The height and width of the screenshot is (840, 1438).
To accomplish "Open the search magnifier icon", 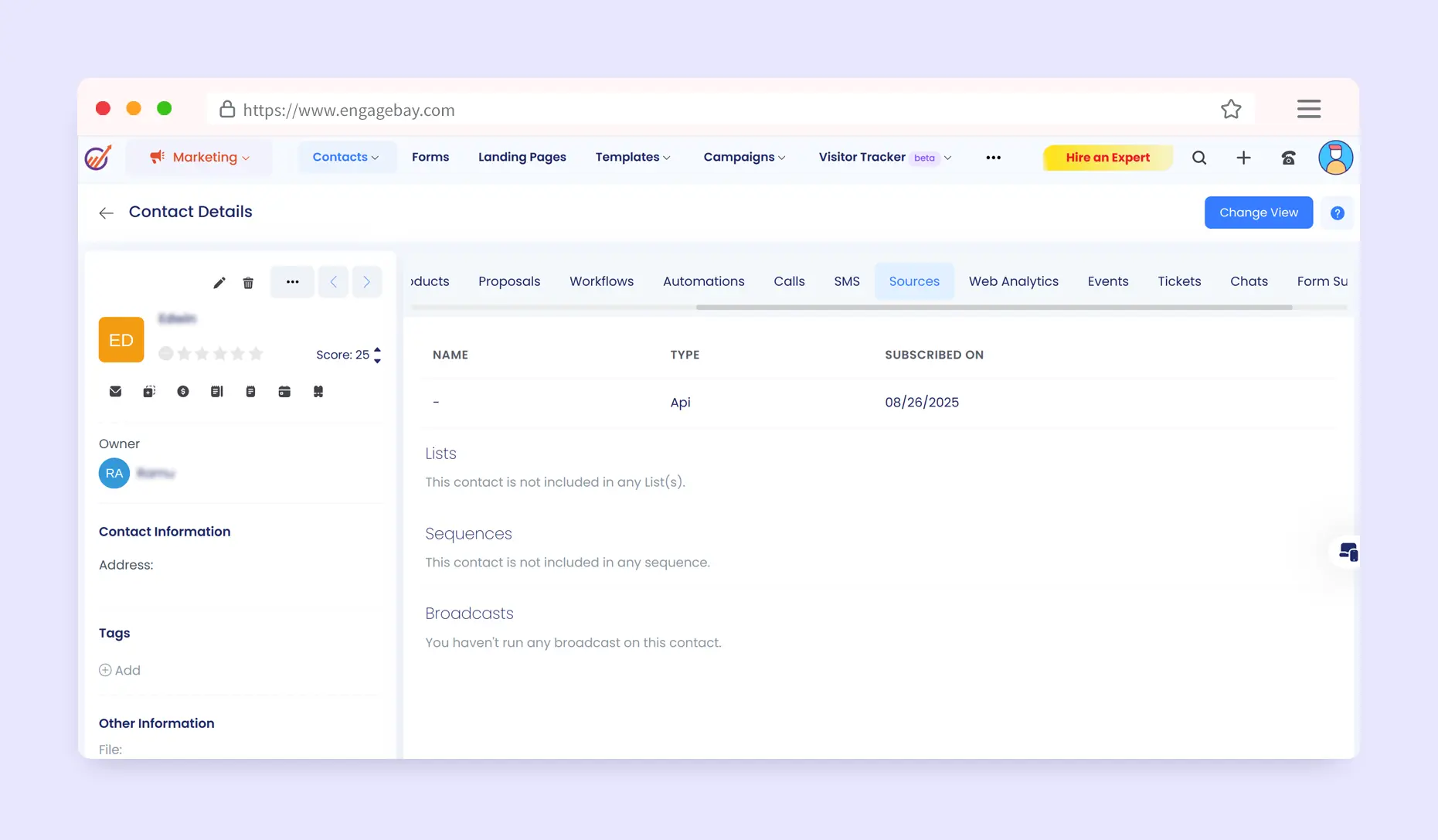I will [1198, 158].
